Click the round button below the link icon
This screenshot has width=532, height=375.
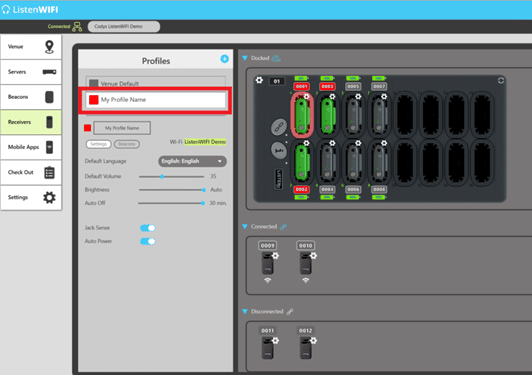279,150
